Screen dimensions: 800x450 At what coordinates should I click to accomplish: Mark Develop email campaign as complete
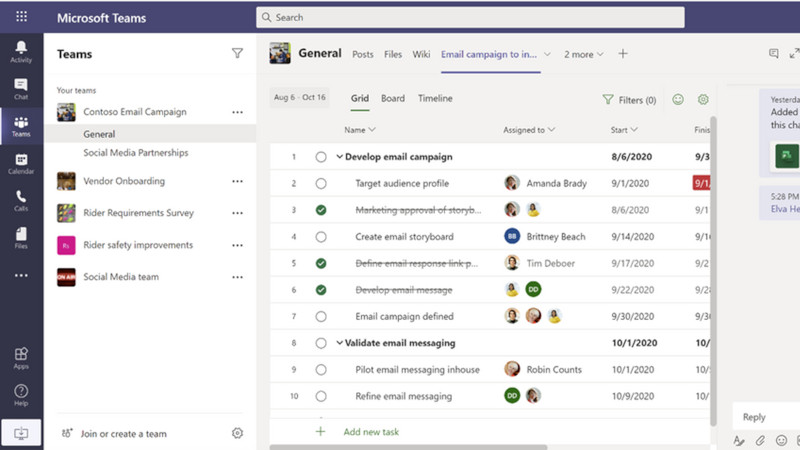(x=321, y=157)
